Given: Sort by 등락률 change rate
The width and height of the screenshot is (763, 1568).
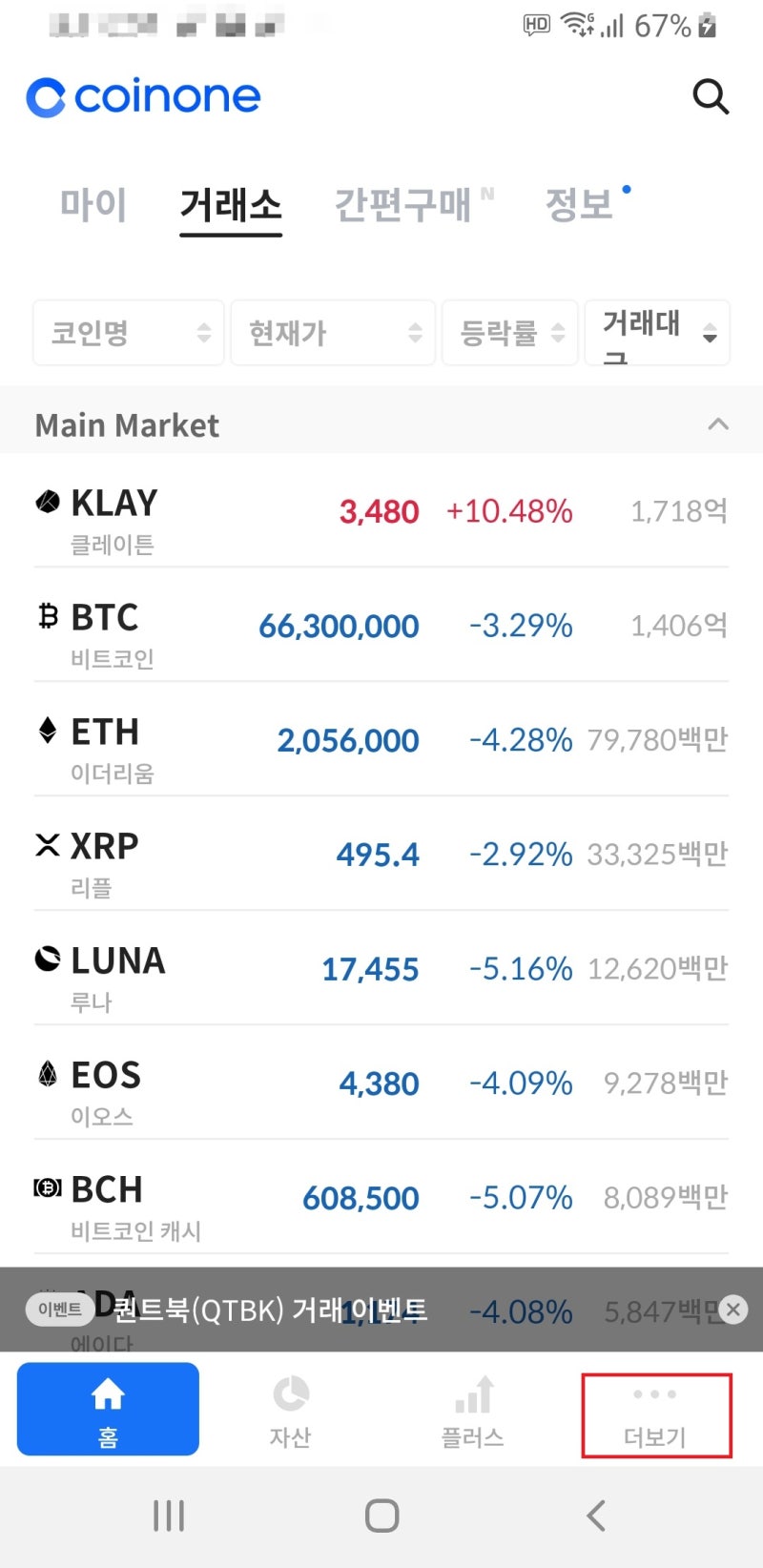Looking at the screenshot, I should [510, 333].
